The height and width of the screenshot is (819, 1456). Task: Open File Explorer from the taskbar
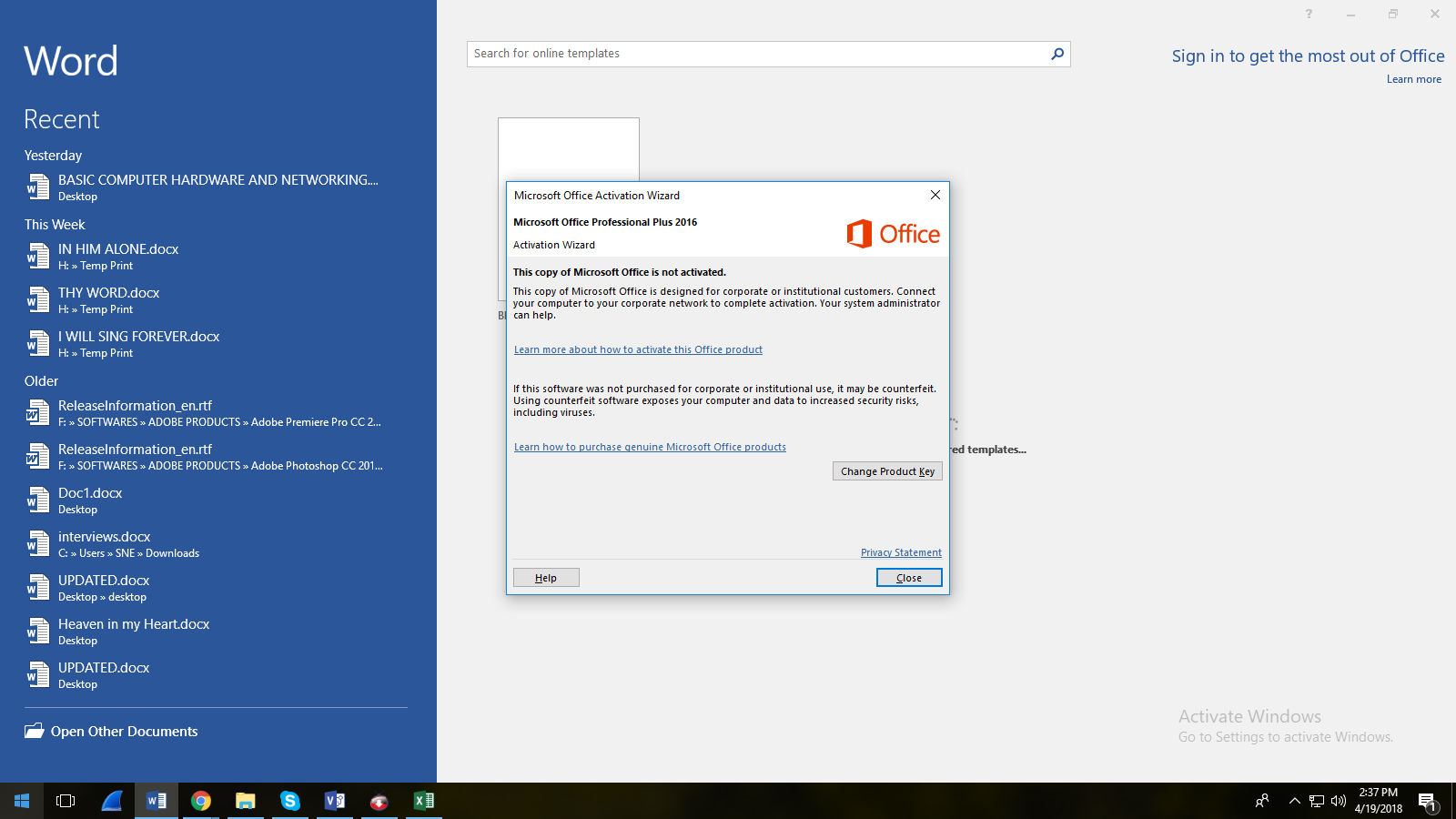click(x=246, y=801)
